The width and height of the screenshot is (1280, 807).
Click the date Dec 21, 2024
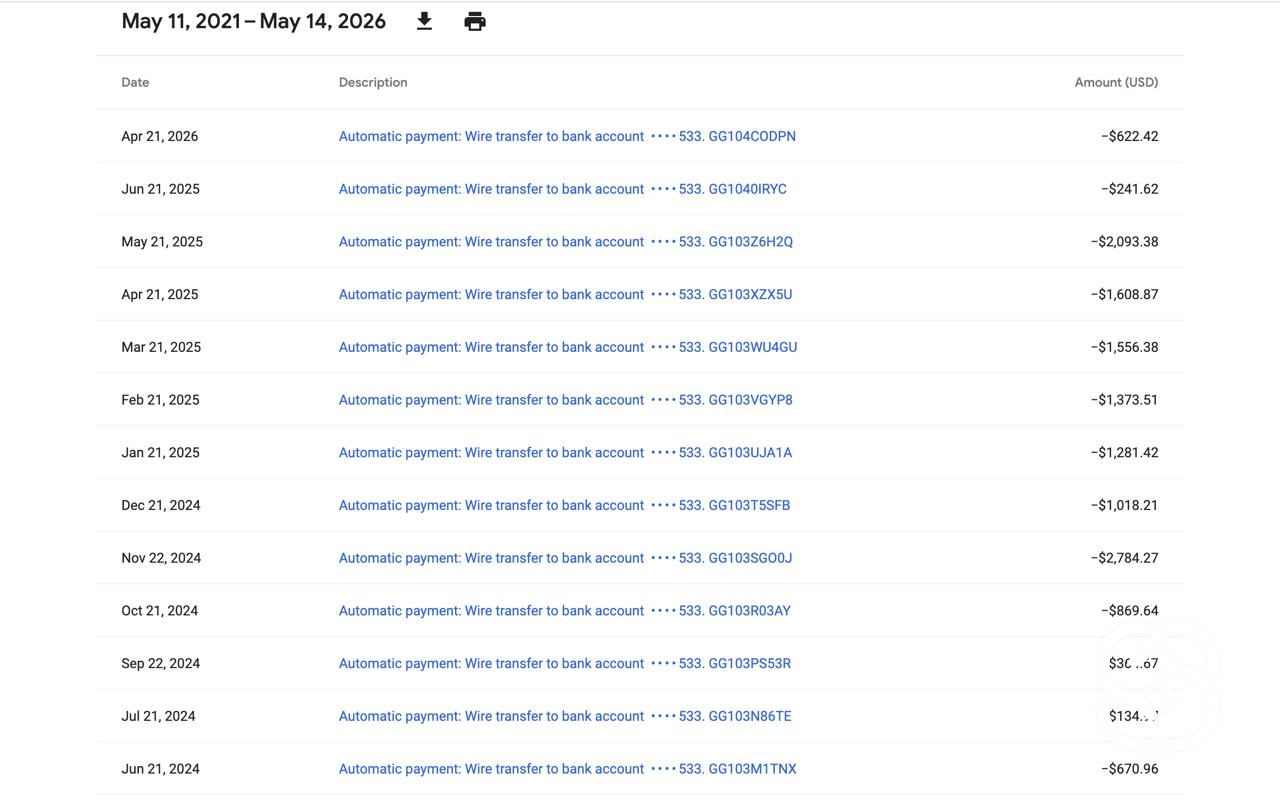pyautogui.click(x=161, y=505)
